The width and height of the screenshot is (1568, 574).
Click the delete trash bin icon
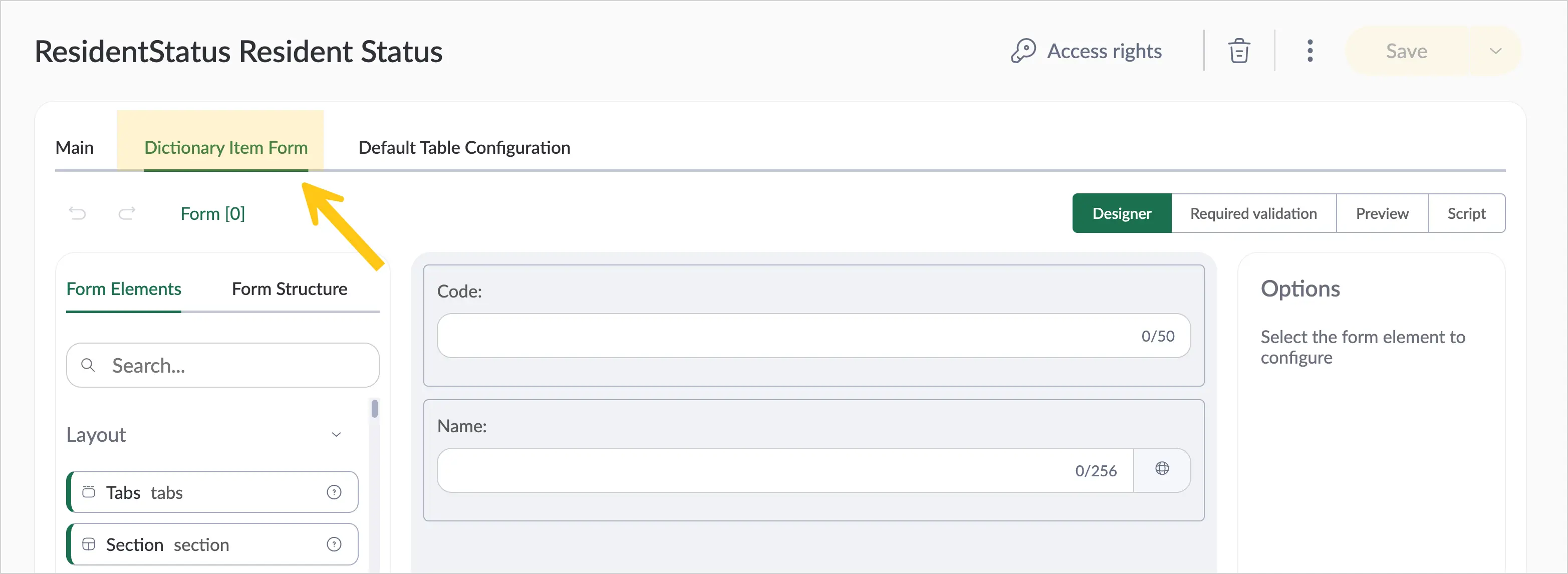[1239, 51]
